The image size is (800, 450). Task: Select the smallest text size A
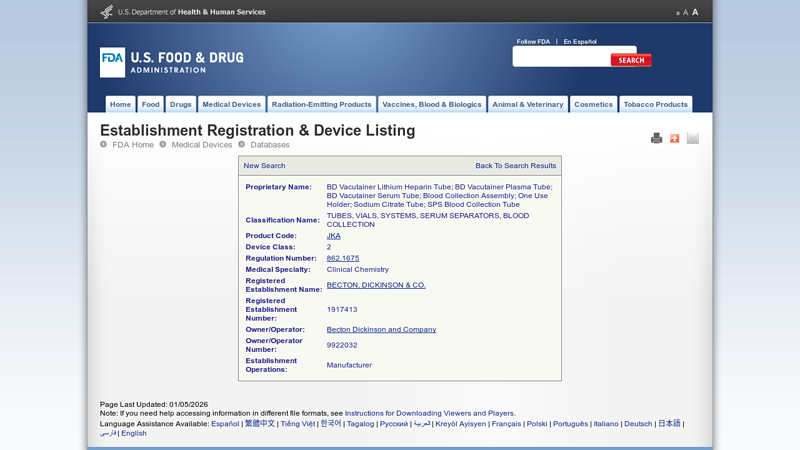pos(678,13)
